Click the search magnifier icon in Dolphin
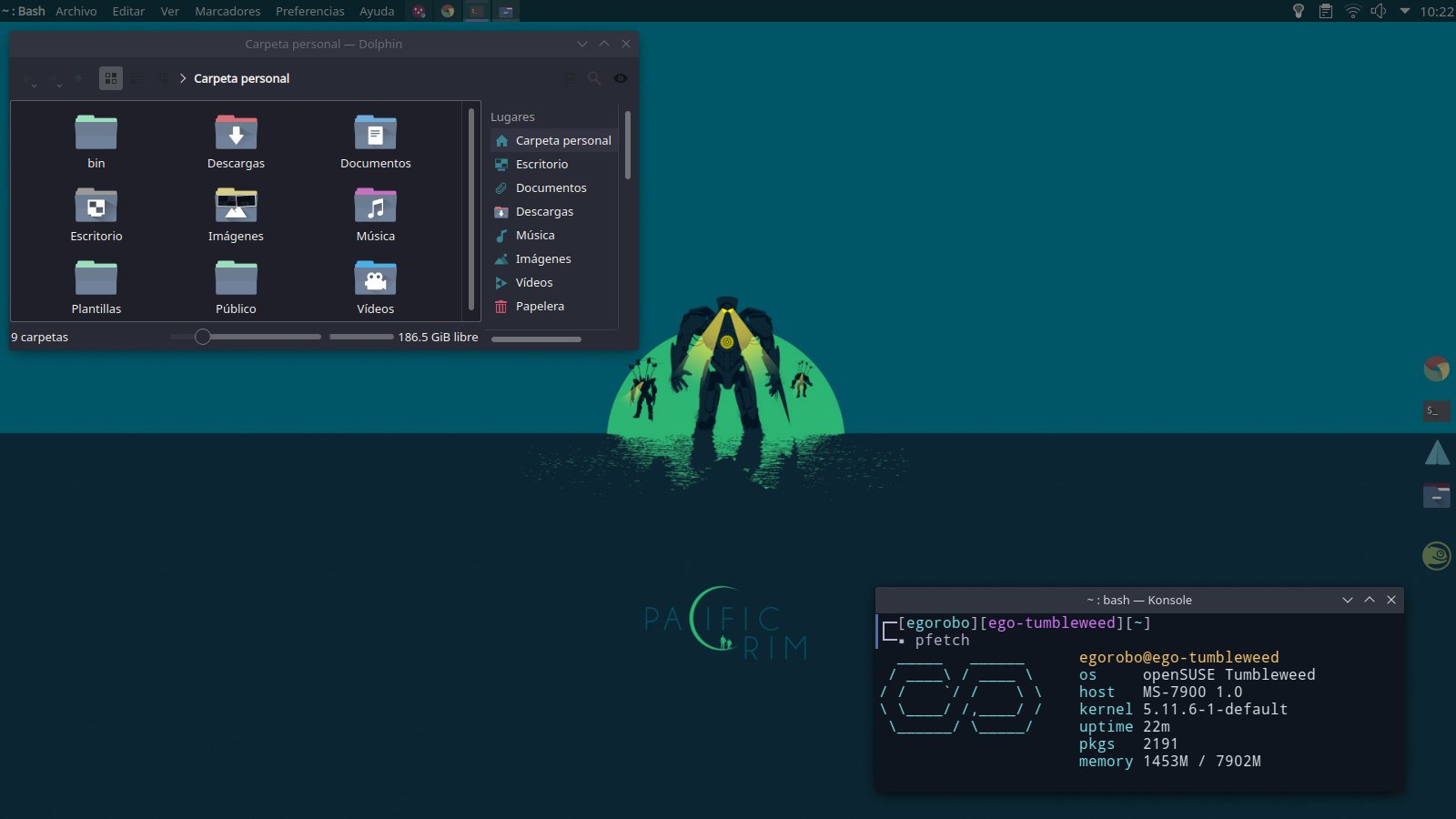 click(x=594, y=78)
